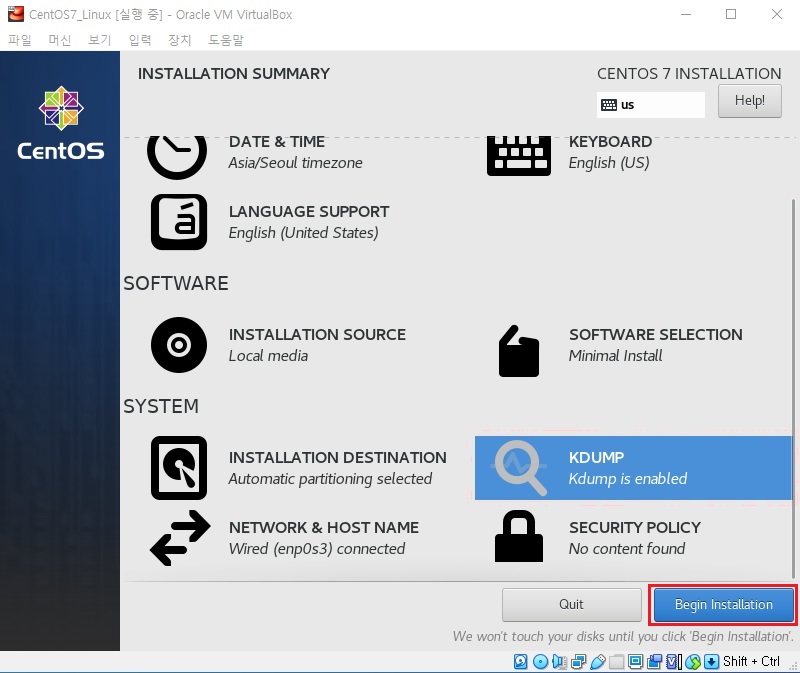Click 'English (US)' under KEYBOARD

609,163
